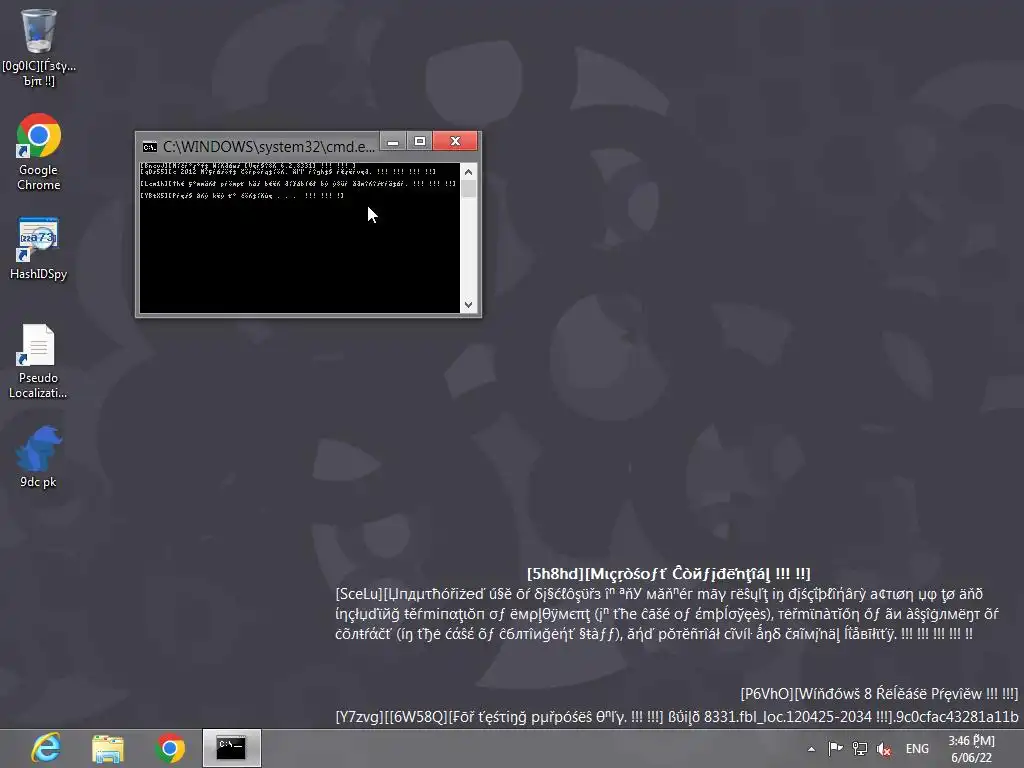Open the muted volume tray icon
1024x768 pixels.
(x=884, y=749)
